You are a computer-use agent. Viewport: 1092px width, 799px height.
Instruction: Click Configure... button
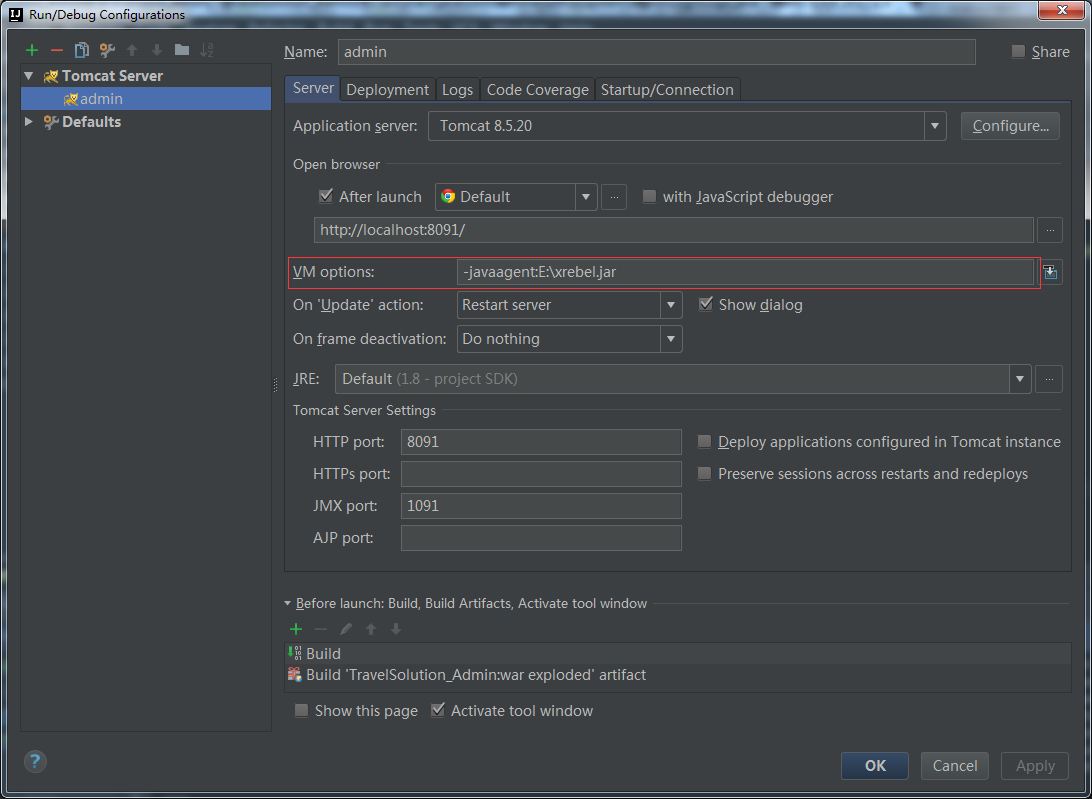click(x=1011, y=126)
